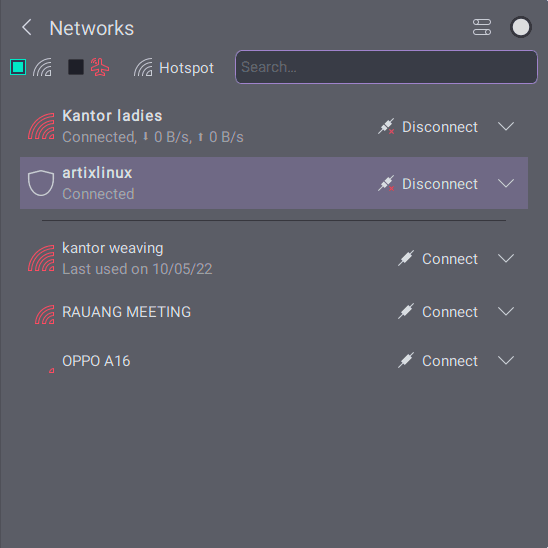Disconnect from Kantor ladies network
The width and height of the screenshot is (548, 548).
(428, 127)
